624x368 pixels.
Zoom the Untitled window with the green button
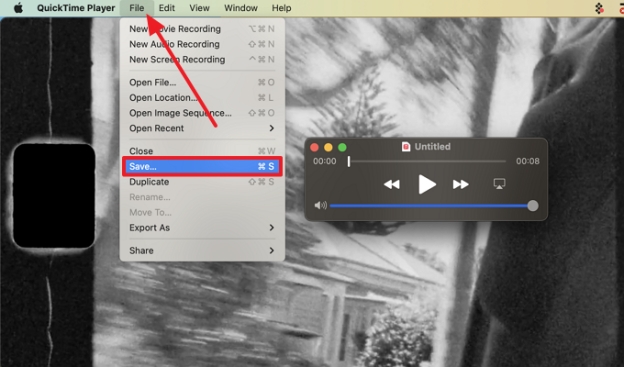[342, 148]
